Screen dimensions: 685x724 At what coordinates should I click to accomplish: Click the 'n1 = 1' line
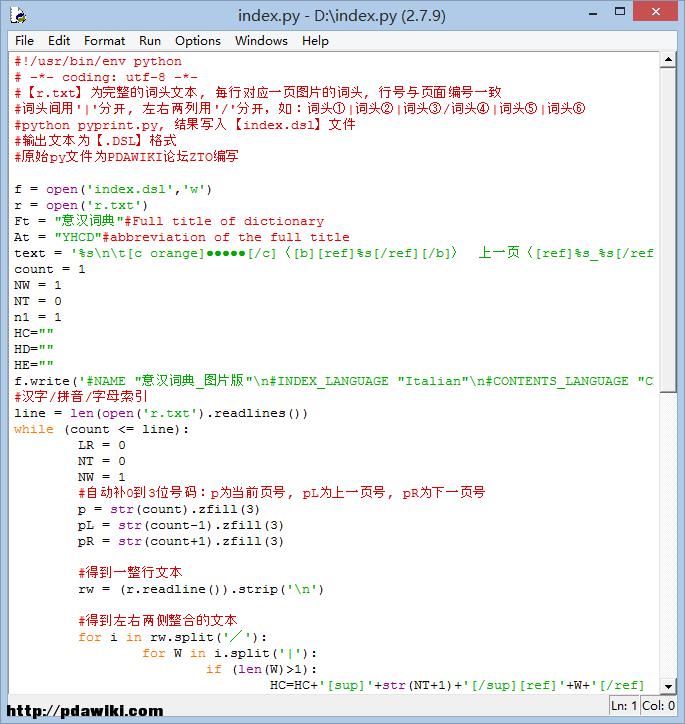pos(37,317)
